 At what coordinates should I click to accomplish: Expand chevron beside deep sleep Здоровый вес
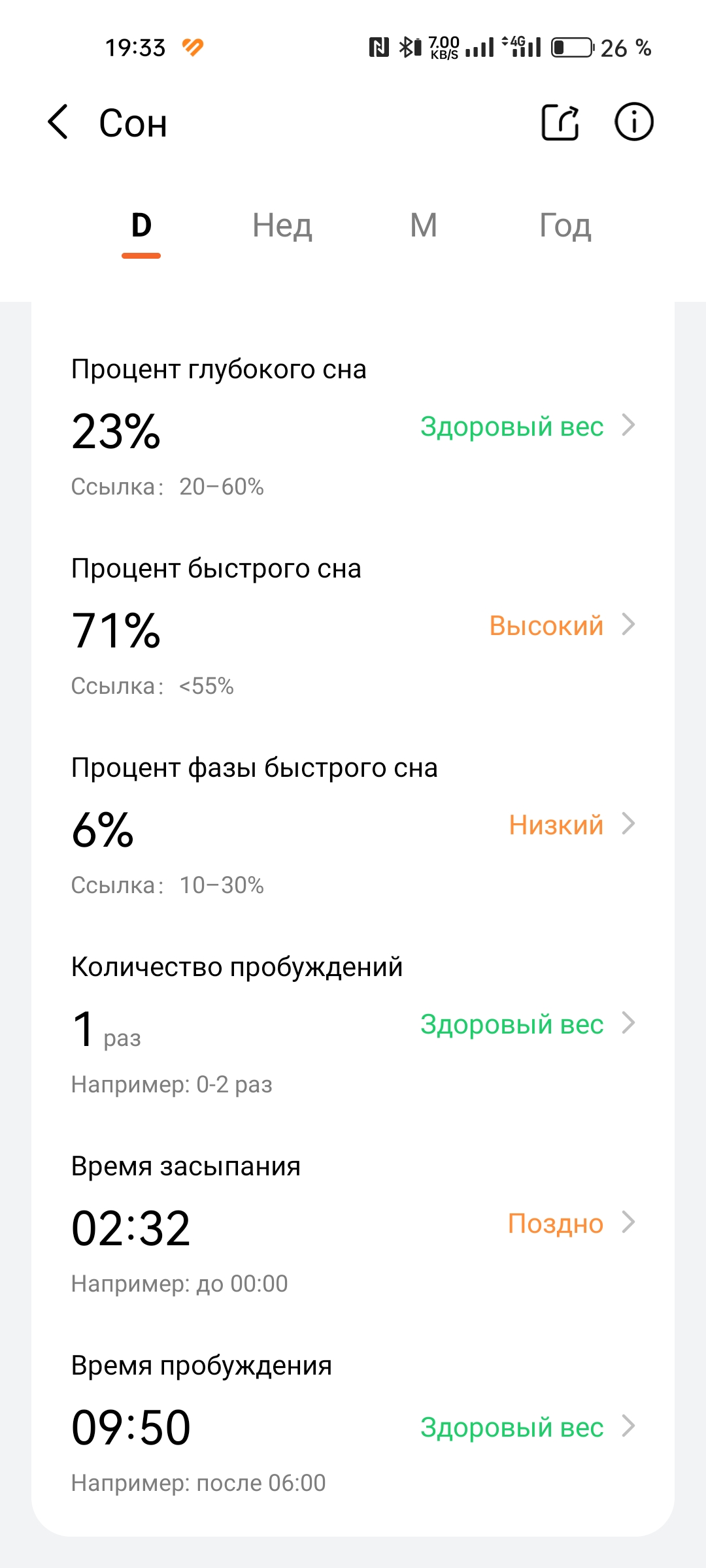[628, 425]
